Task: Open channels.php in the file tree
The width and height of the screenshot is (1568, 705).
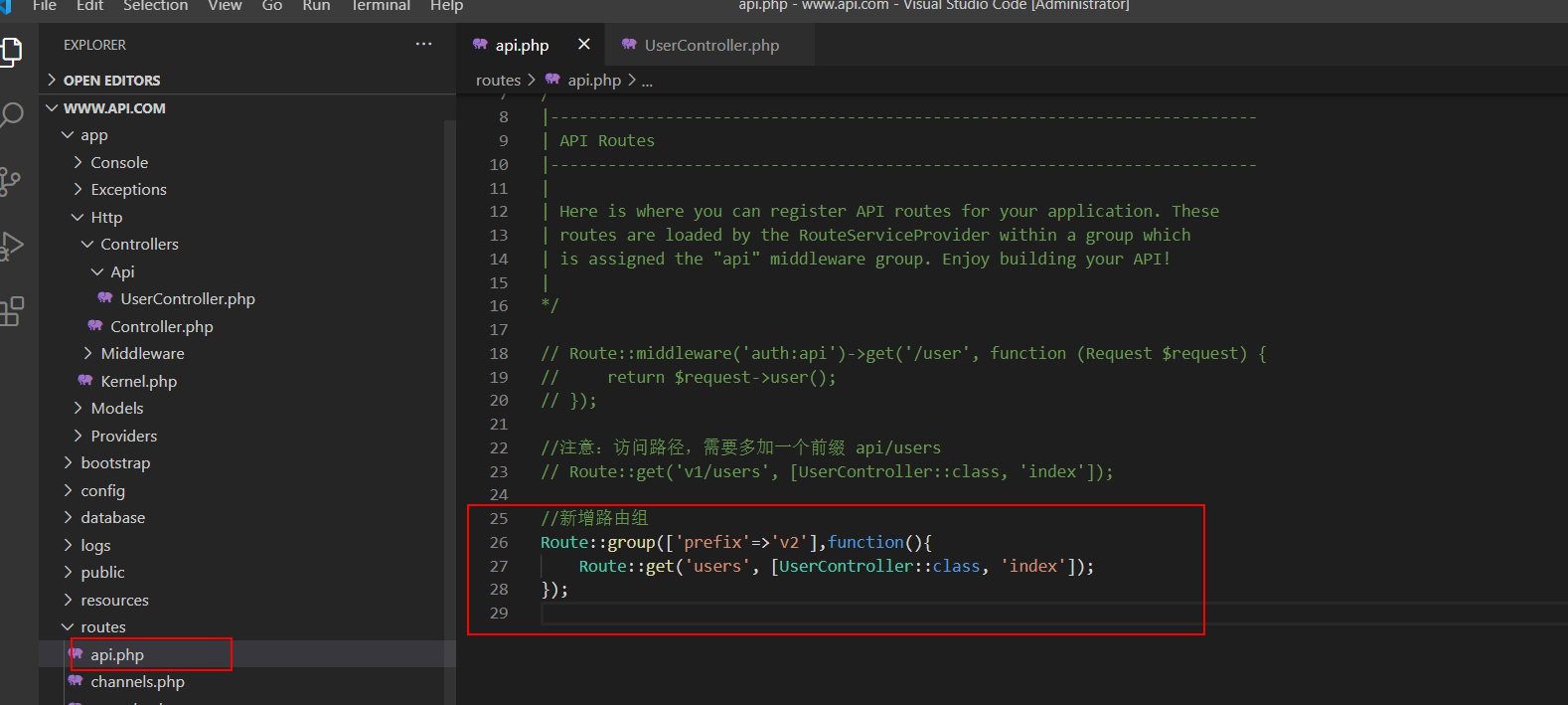Action: click(x=138, y=681)
